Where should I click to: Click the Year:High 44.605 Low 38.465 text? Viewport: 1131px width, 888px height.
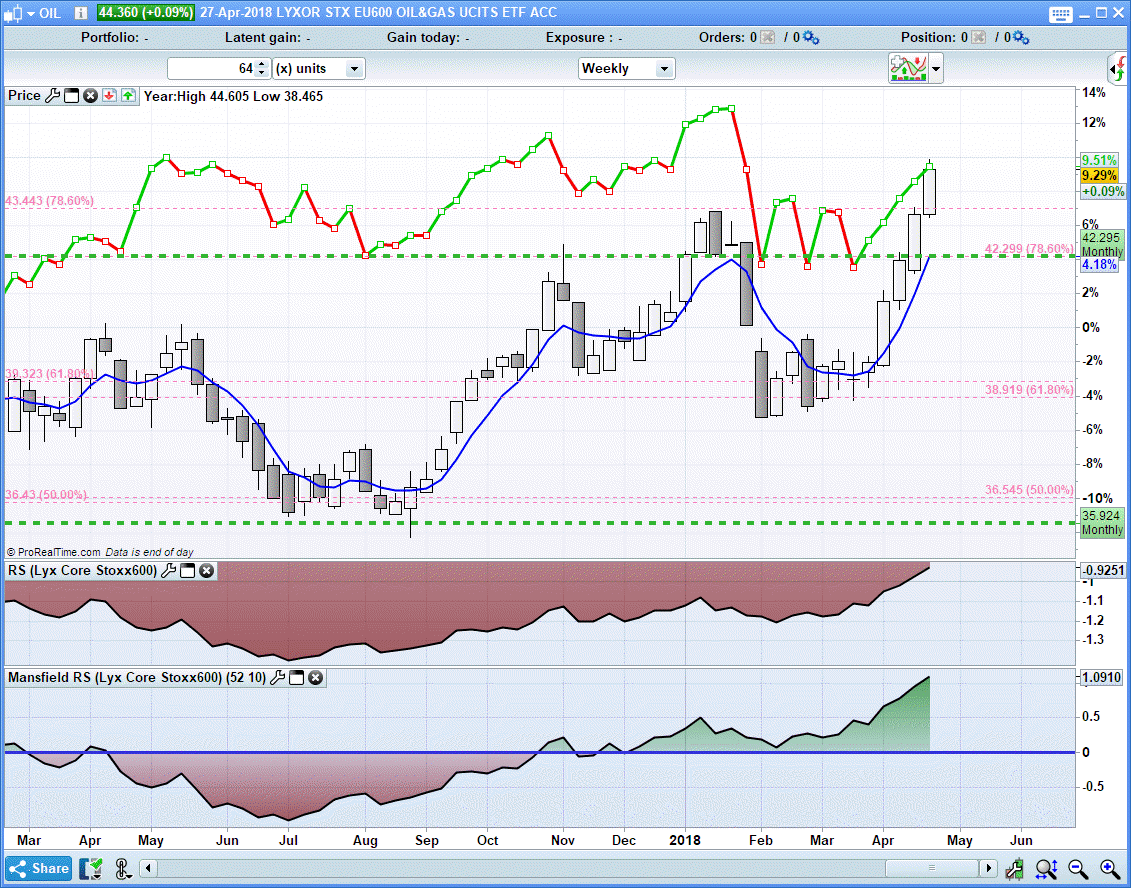(233, 96)
